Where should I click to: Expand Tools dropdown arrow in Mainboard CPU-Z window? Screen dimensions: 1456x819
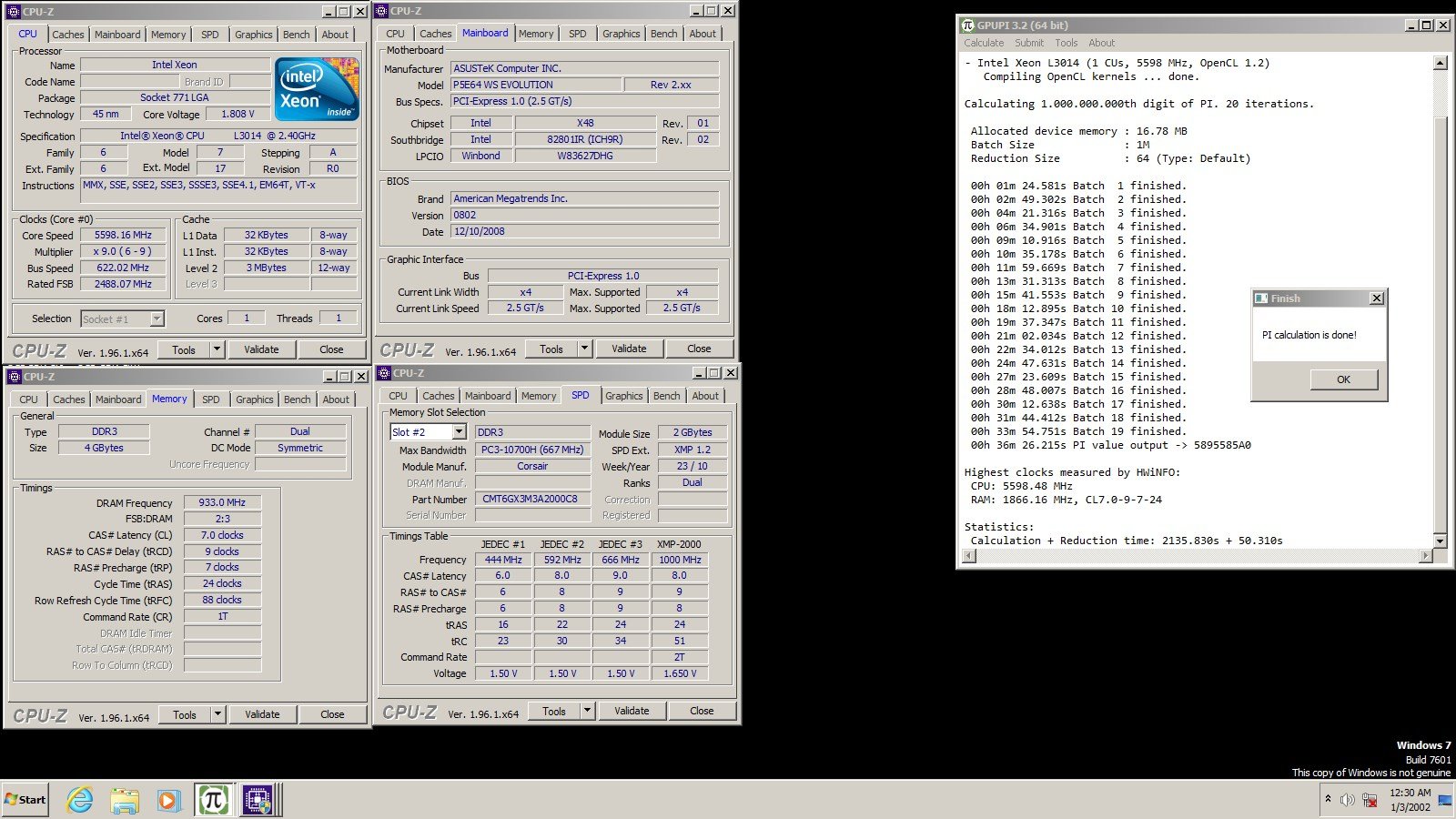[x=584, y=349]
